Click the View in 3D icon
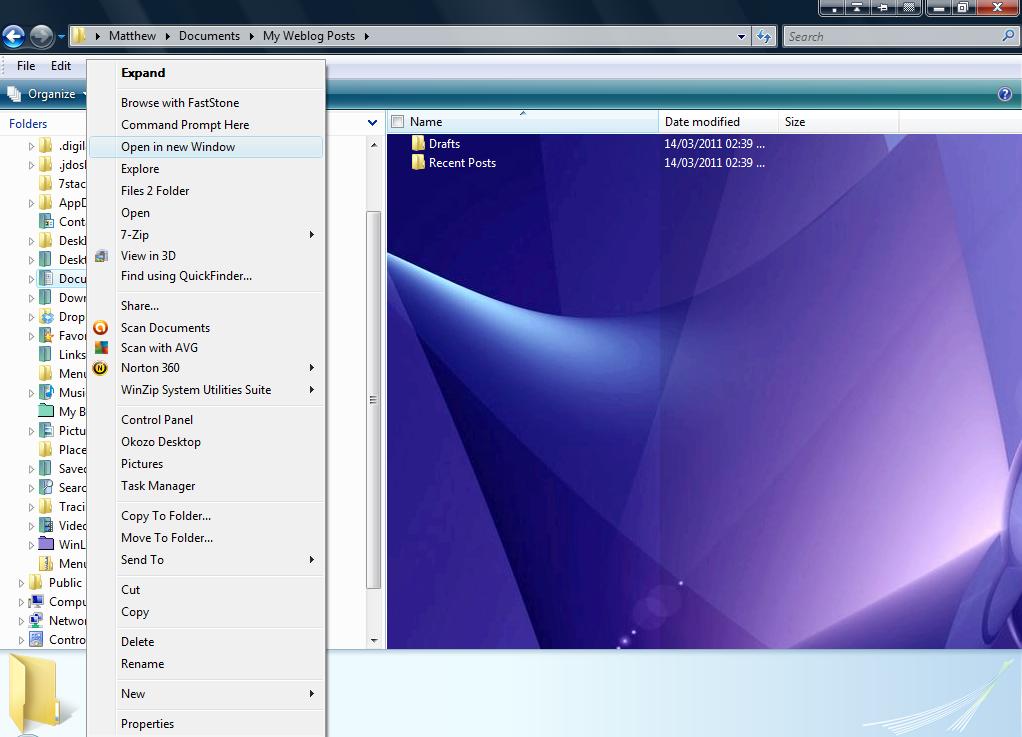 (x=100, y=256)
